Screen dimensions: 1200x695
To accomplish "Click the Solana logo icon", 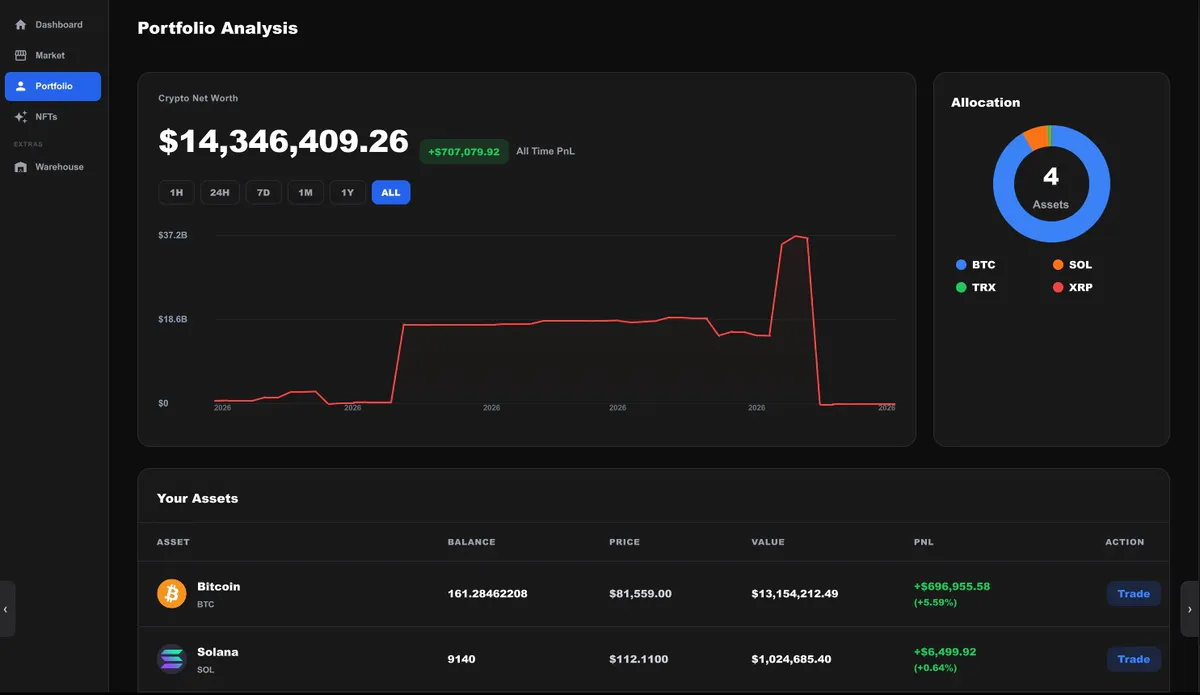I will click(x=172, y=659).
